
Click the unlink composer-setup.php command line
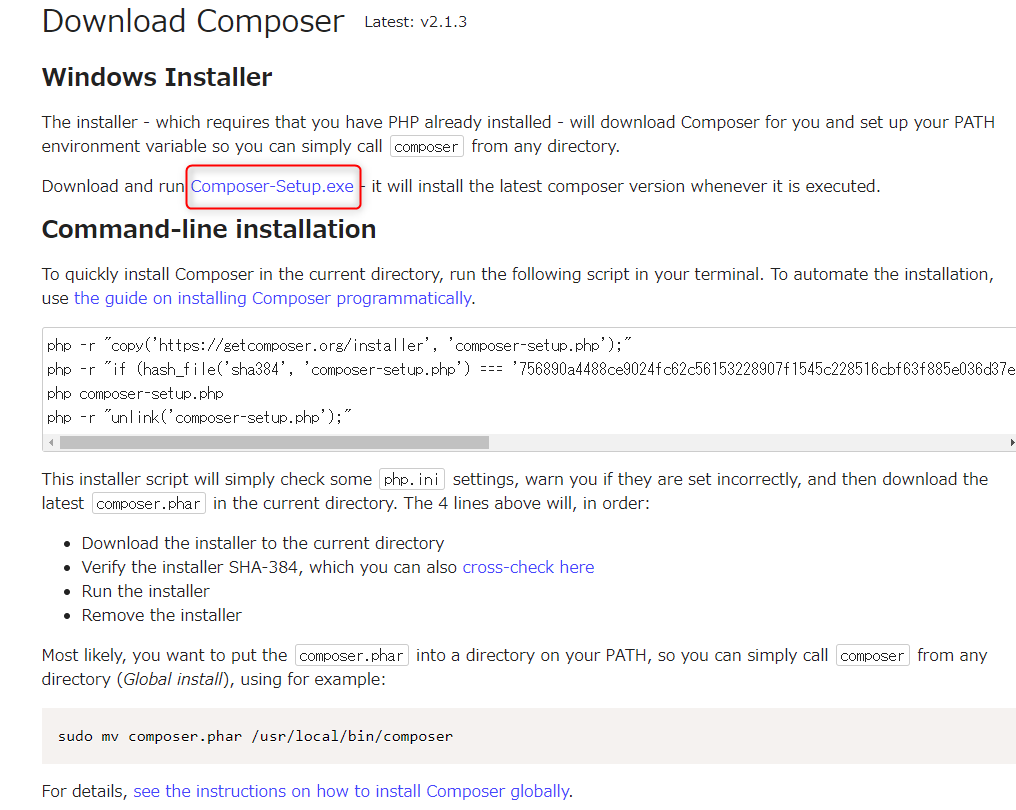[199, 418]
